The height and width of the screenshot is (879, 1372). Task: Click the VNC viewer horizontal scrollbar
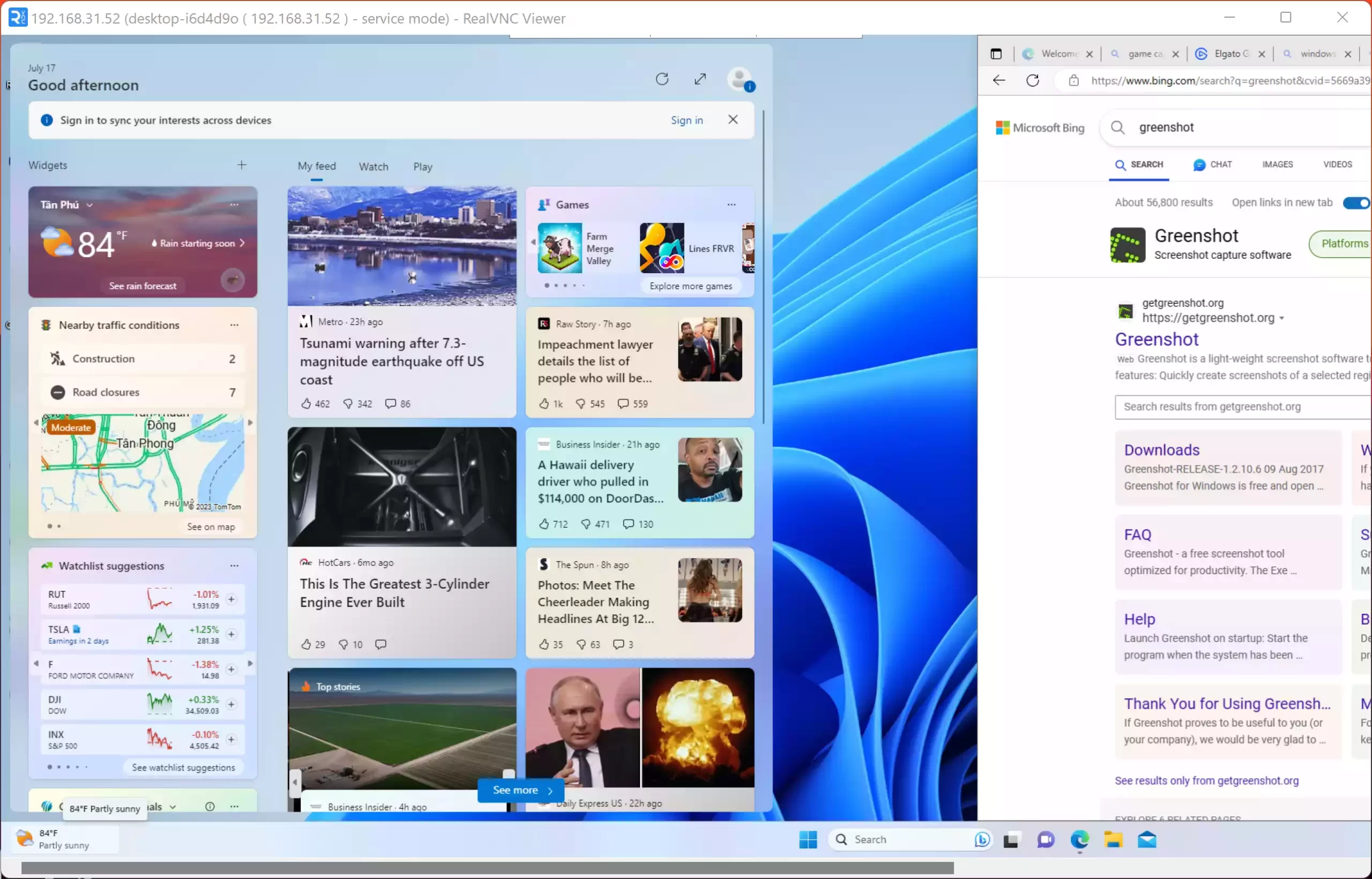[x=488, y=868]
